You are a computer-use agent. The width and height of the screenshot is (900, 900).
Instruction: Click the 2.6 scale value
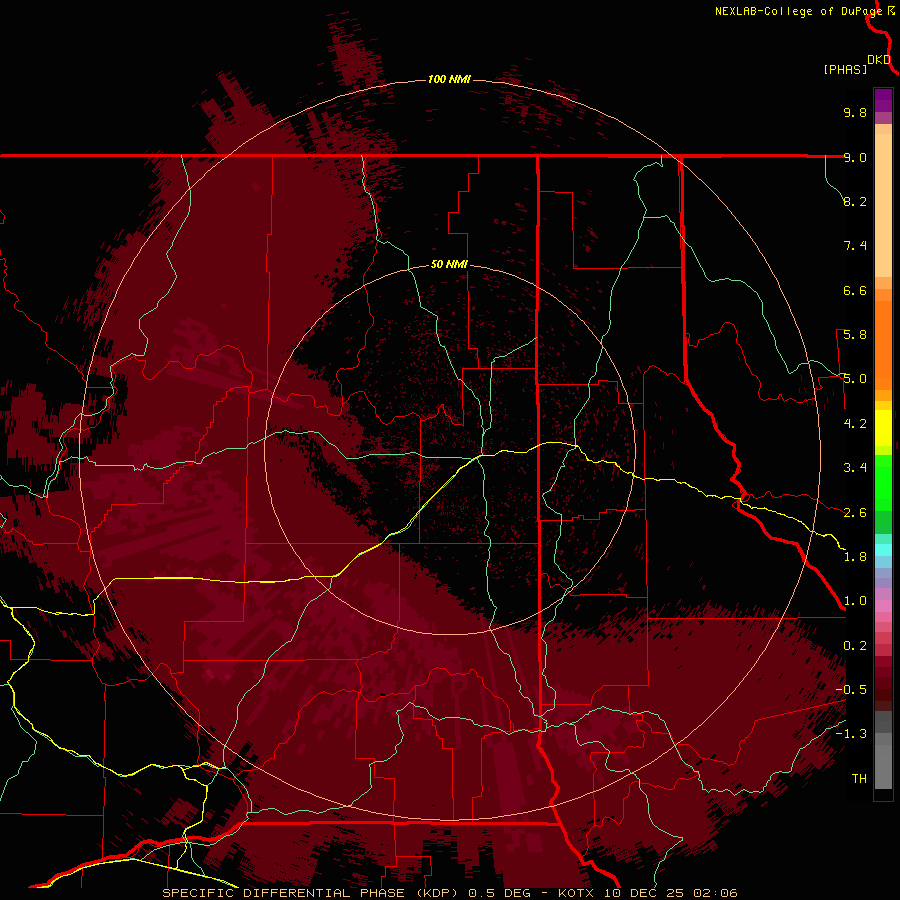(855, 513)
